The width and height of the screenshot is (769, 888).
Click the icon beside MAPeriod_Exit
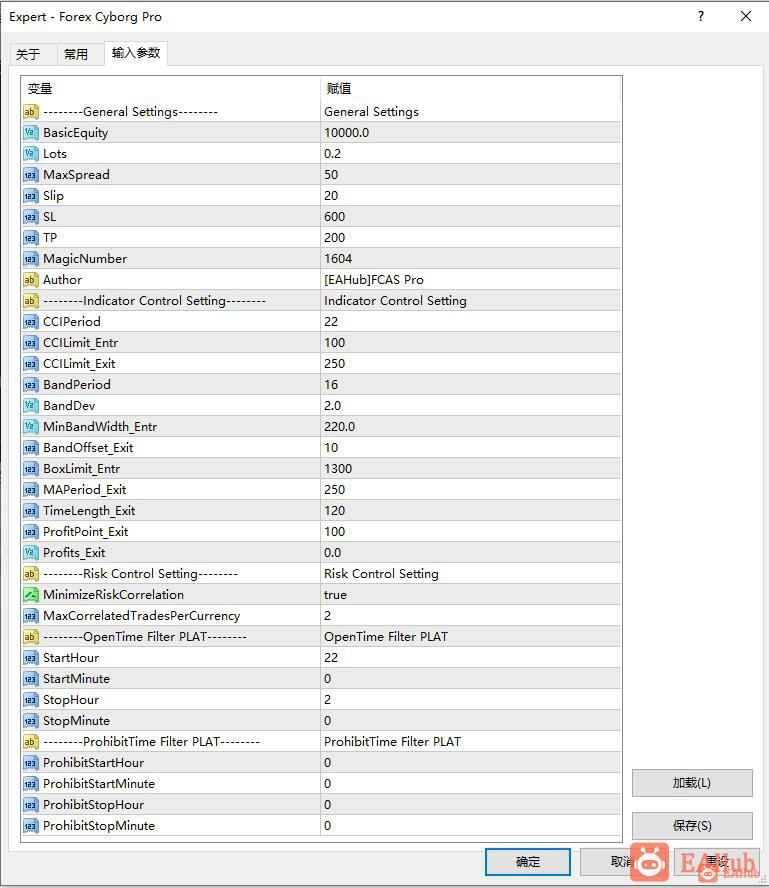click(31, 489)
